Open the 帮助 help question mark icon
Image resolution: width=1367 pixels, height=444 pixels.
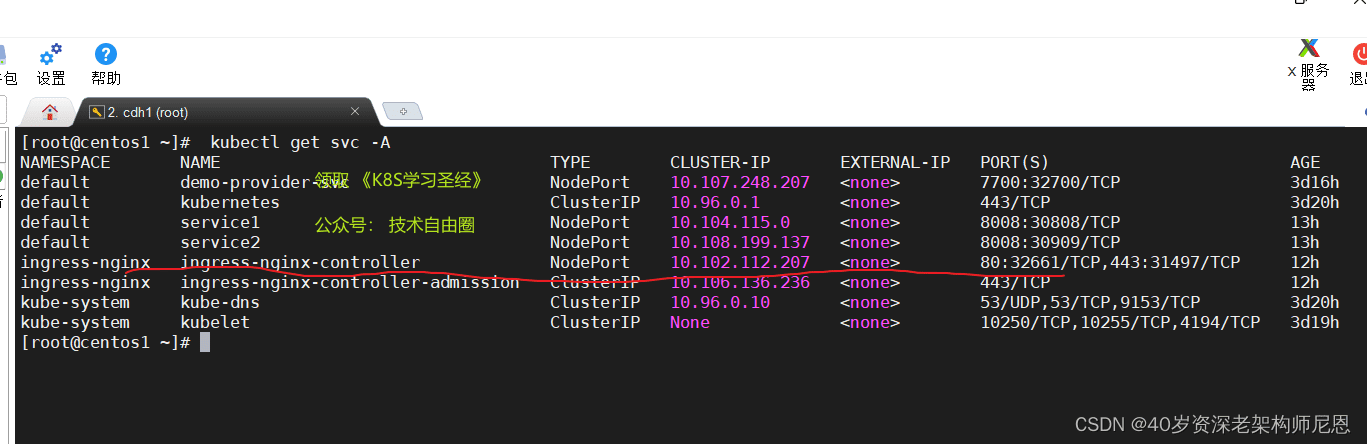click(105, 54)
